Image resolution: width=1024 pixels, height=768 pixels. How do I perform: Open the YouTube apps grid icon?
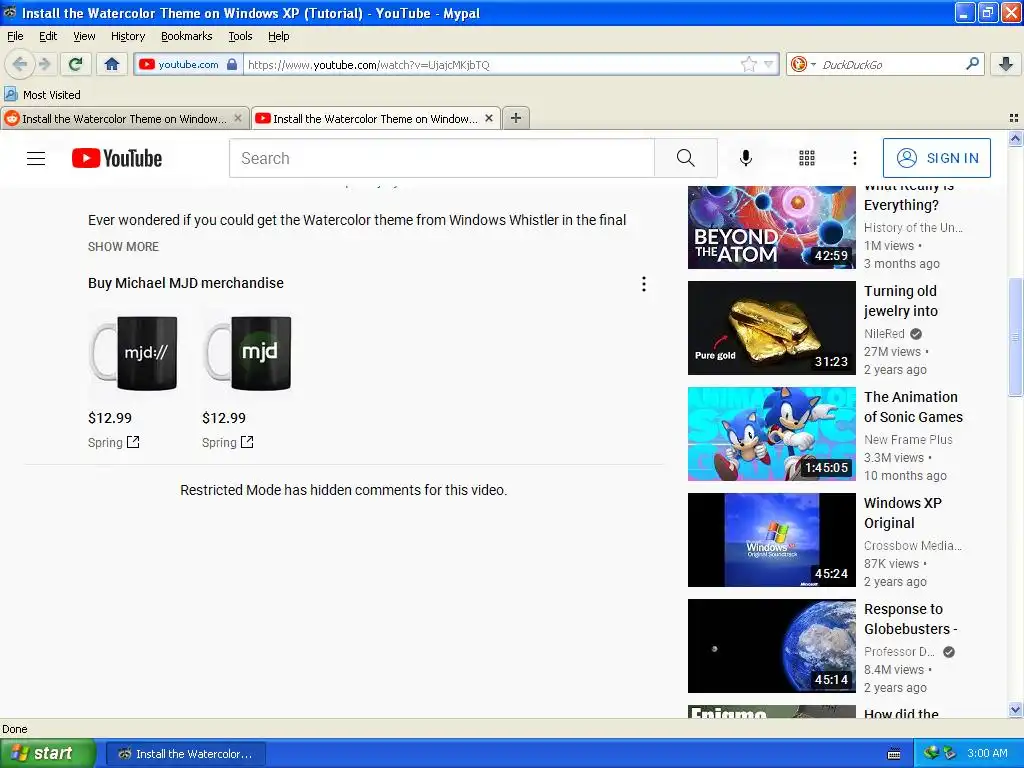pos(807,158)
